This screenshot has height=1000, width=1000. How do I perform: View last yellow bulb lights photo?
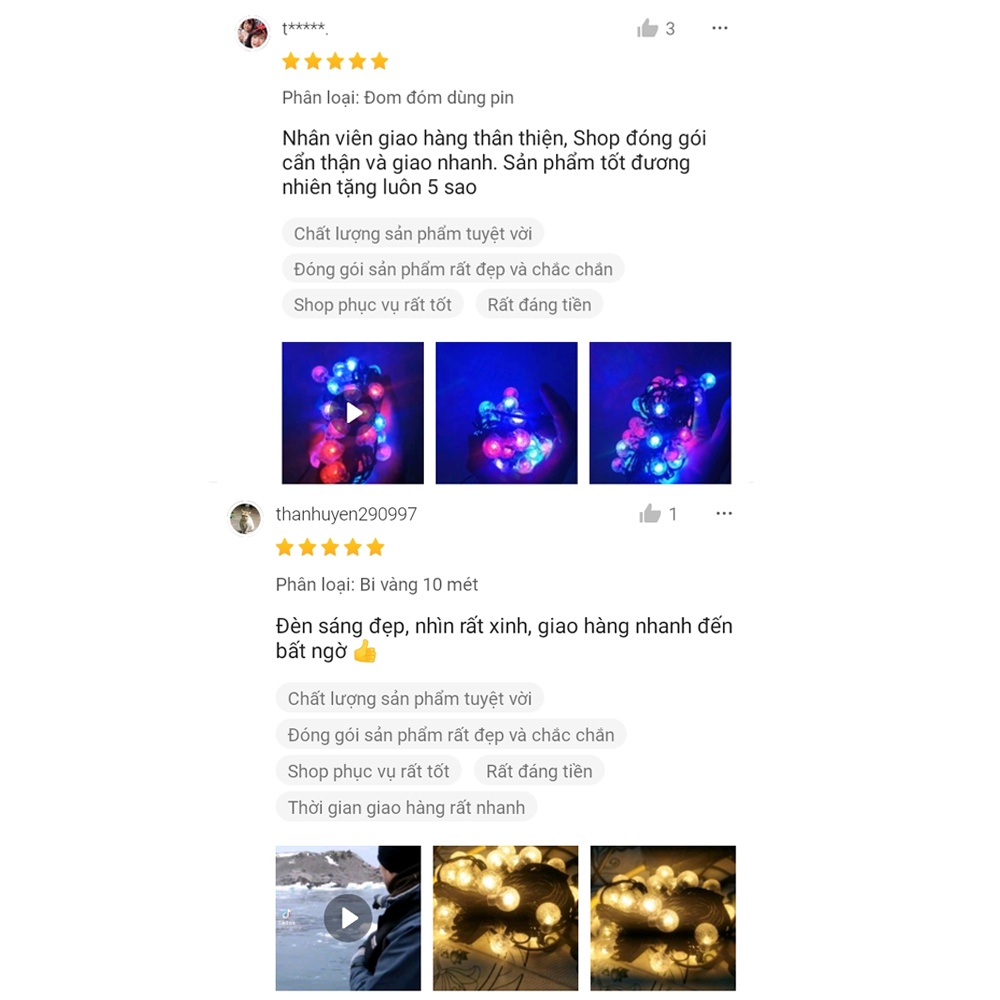point(663,918)
